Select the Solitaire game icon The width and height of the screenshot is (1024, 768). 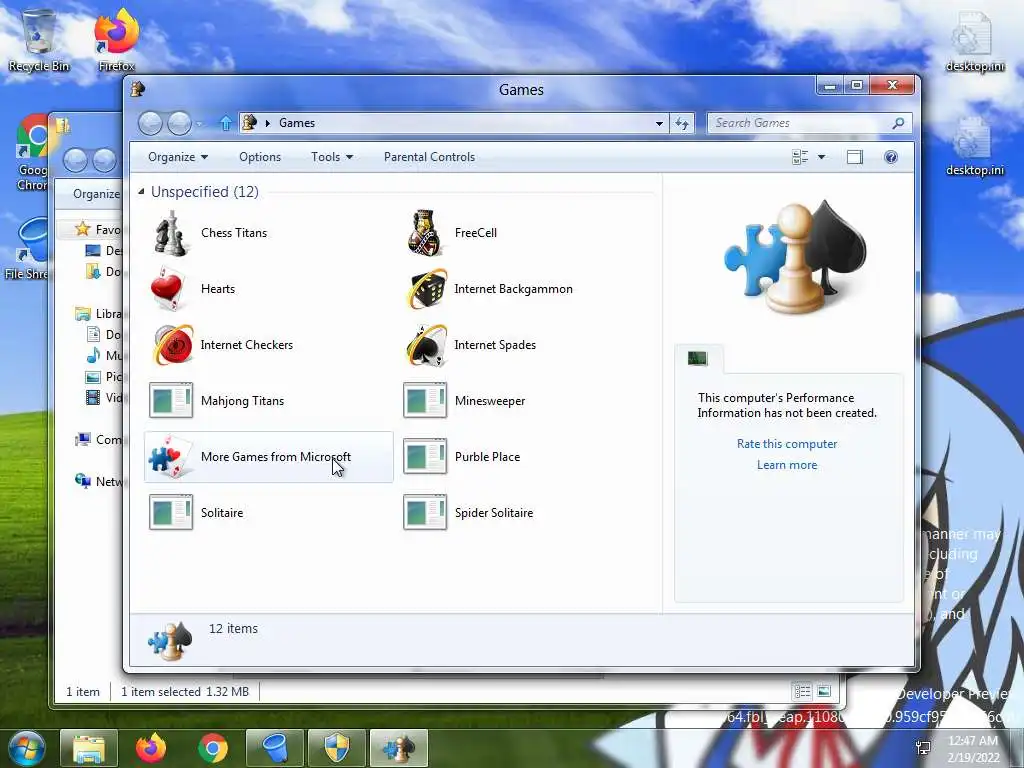[x=170, y=512]
